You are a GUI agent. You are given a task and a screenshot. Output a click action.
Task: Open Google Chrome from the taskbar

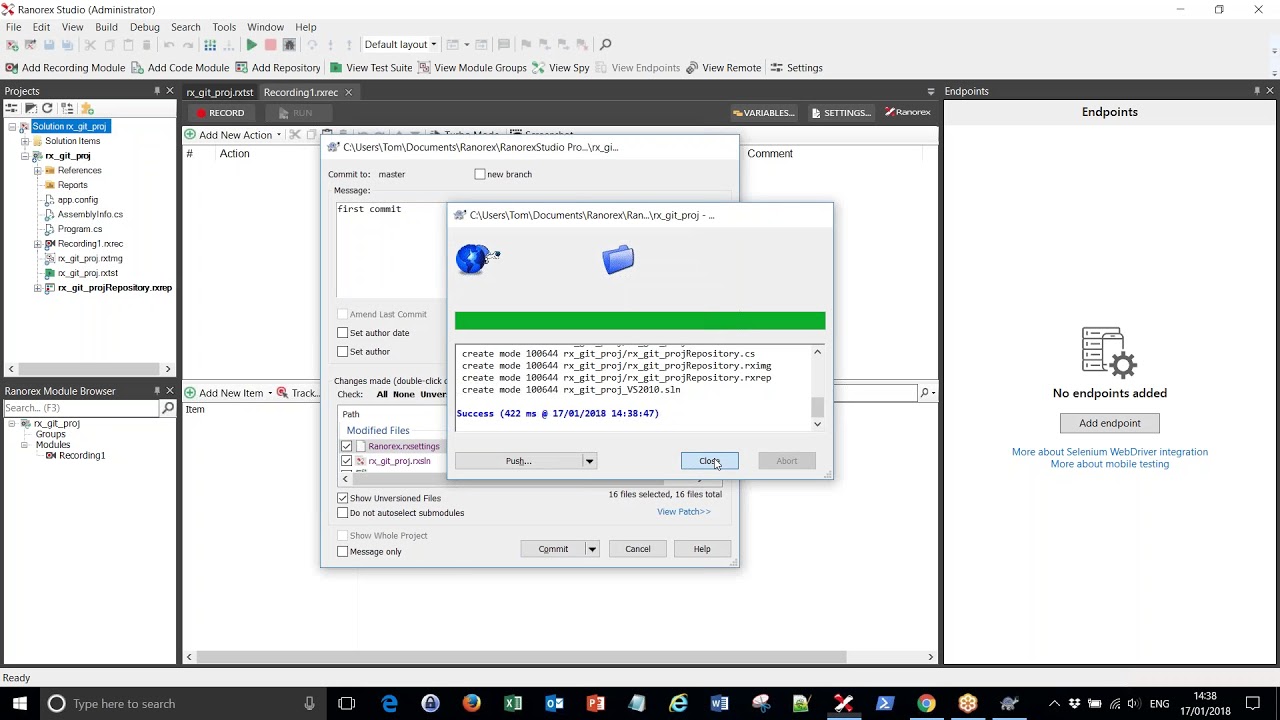tap(926, 704)
